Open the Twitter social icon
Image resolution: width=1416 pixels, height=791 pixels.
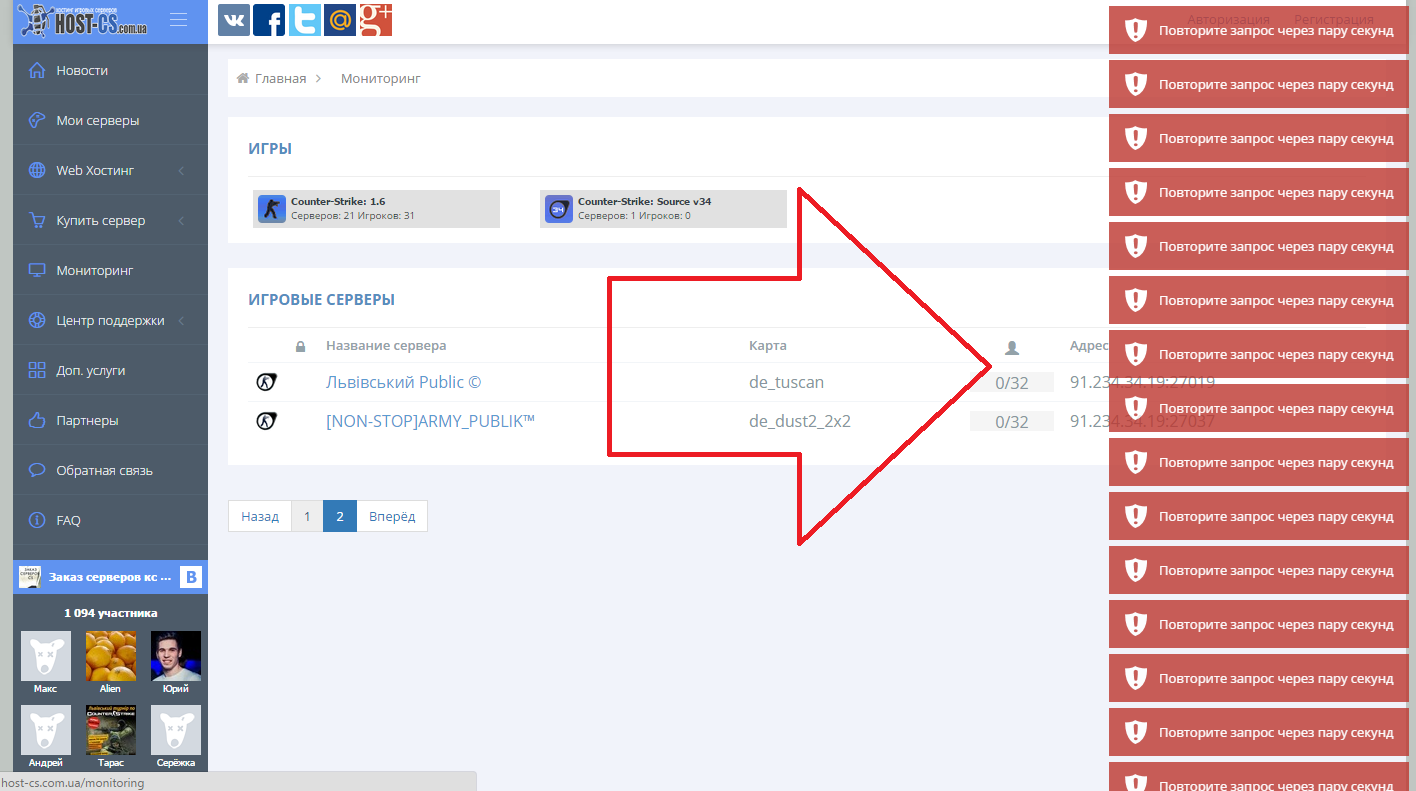pyautogui.click(x=305, y=20)
